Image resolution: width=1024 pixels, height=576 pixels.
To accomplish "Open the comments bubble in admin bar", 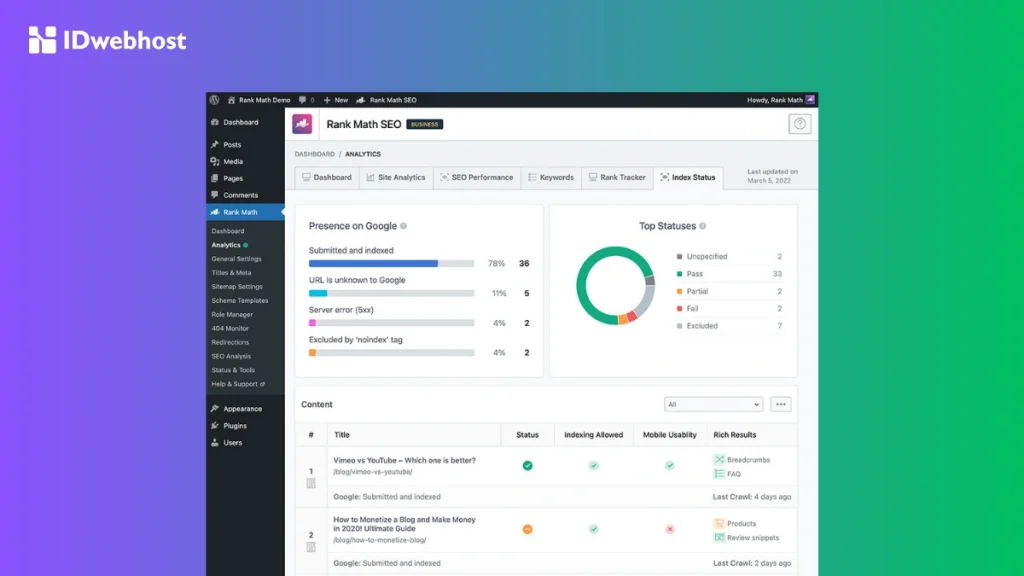I will [x=306, y=100].
